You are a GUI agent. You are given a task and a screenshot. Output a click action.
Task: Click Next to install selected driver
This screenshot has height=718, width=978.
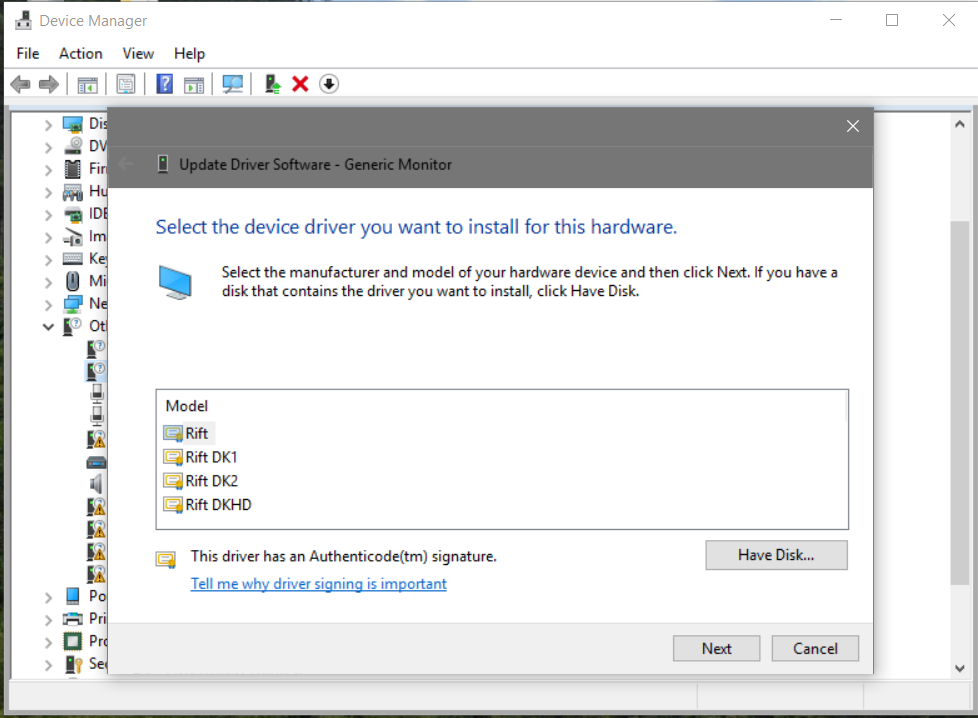pyautogui.click(x=716, y=648)
